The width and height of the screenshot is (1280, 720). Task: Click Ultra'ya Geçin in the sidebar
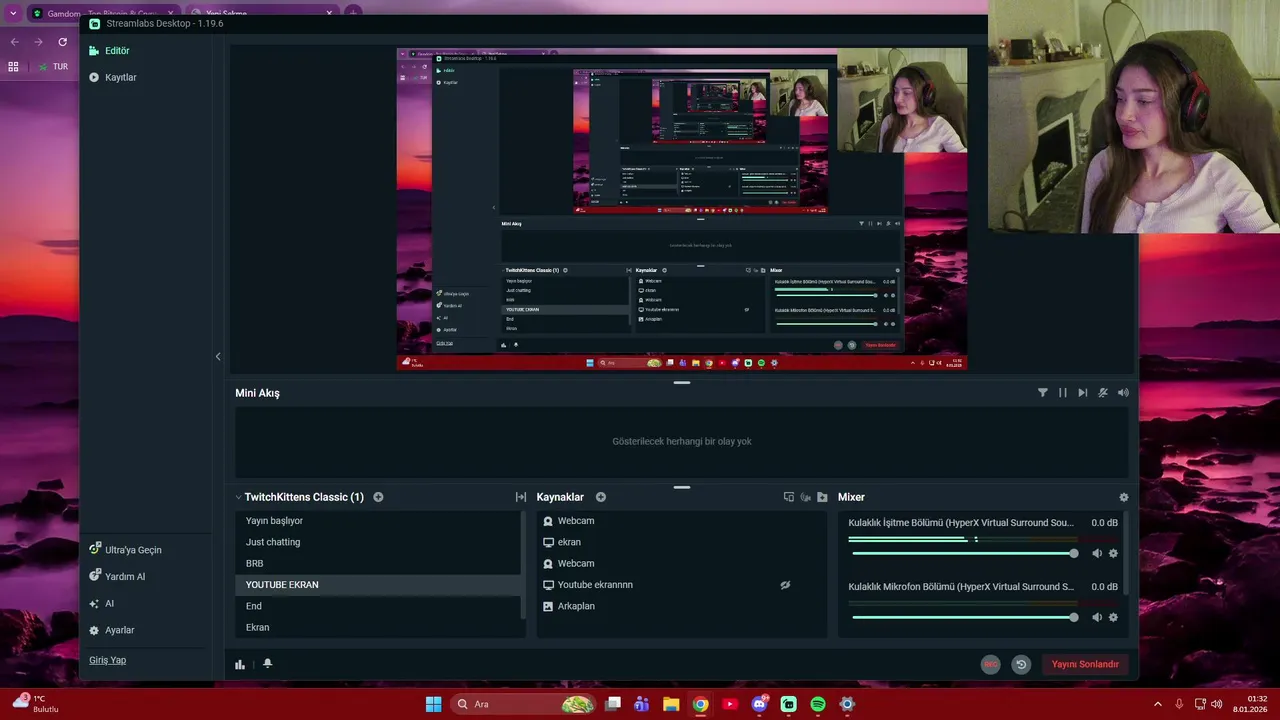pos(125,550)
